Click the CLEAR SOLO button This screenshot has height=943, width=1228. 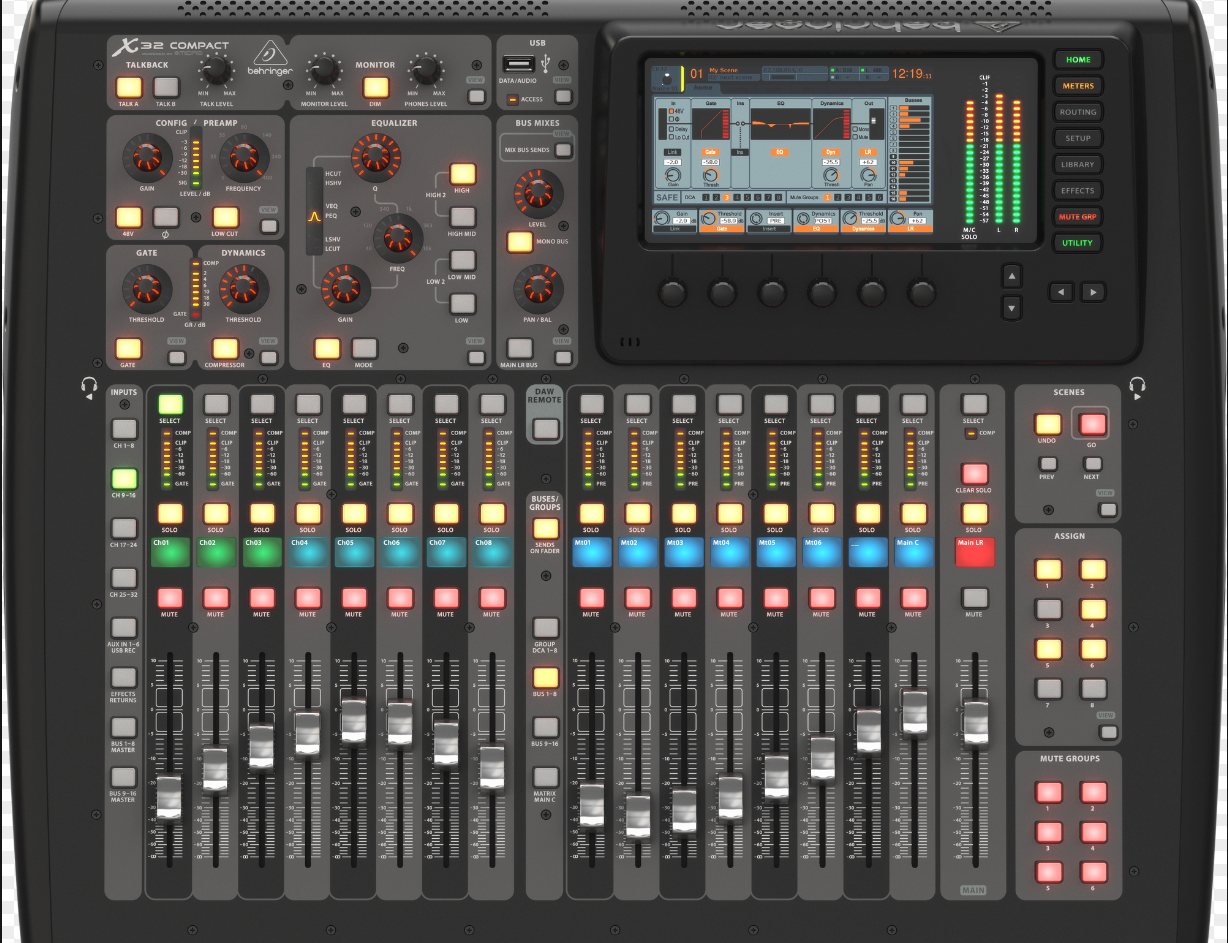(x=974, y=474)
